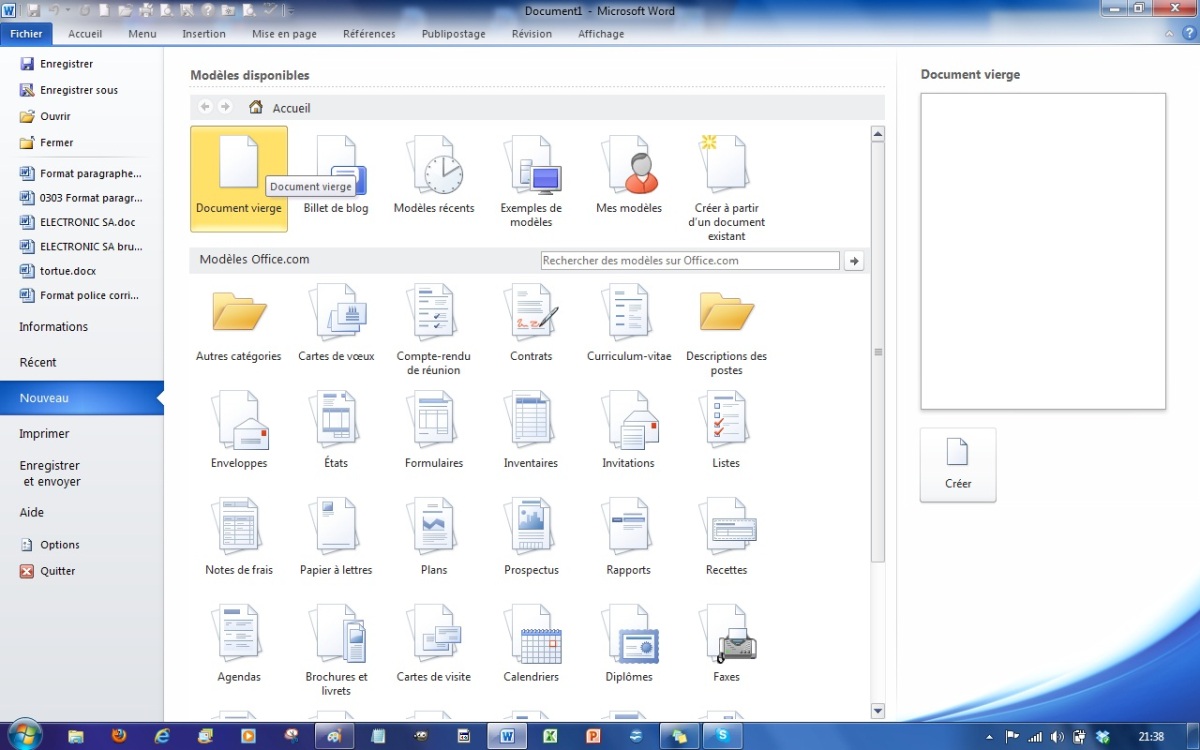
Task: Click the template list scroll down arrow
Action: 878,711
